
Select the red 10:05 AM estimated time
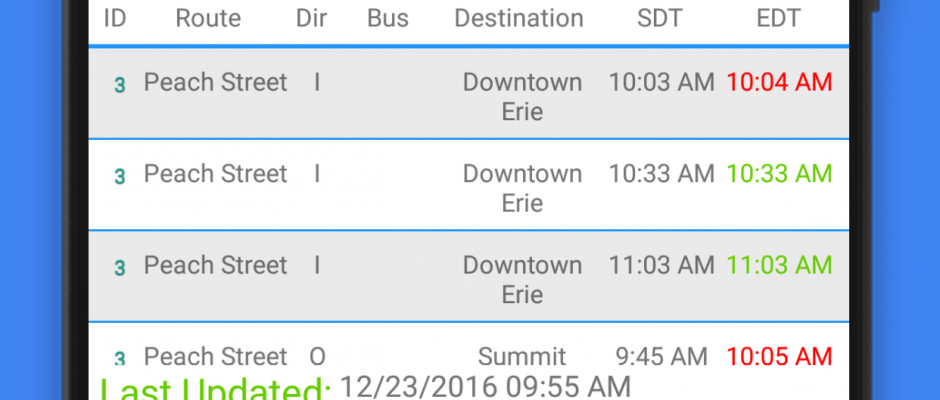point(779,356)
